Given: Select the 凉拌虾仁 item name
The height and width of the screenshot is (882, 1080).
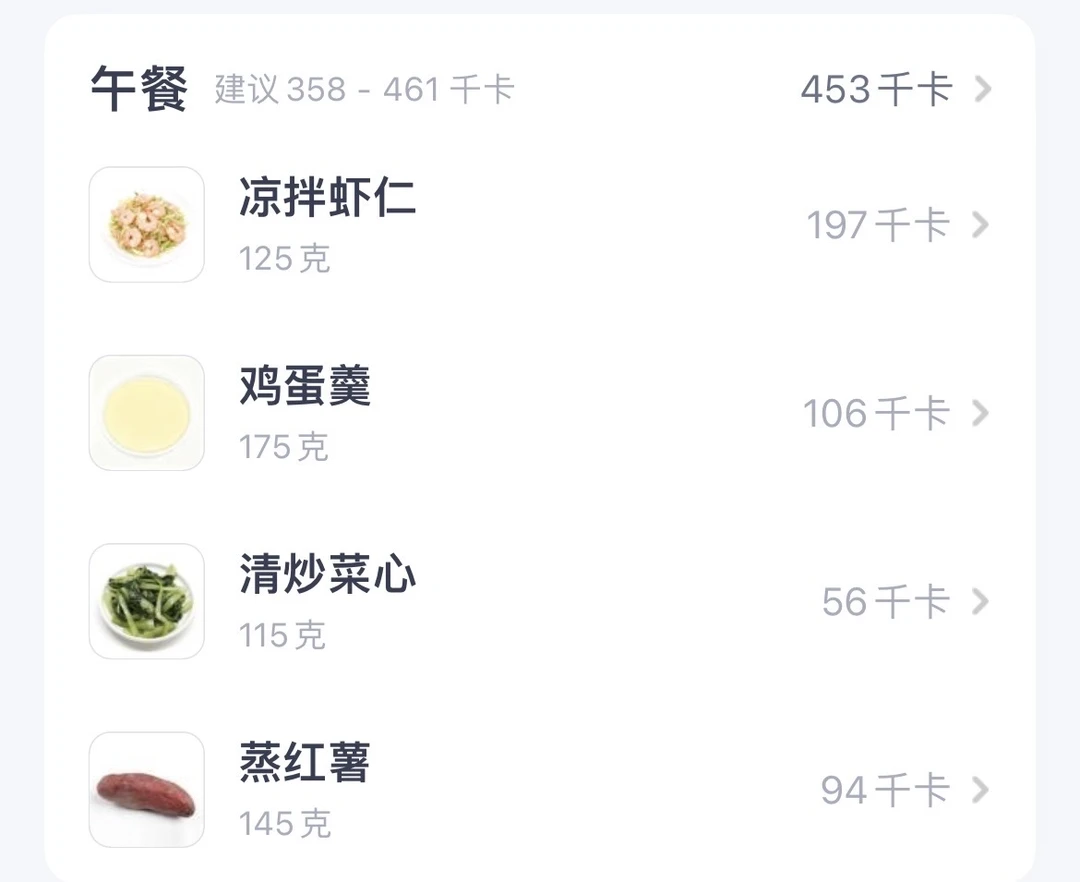Looking at the screenshot, I should 327,197.
